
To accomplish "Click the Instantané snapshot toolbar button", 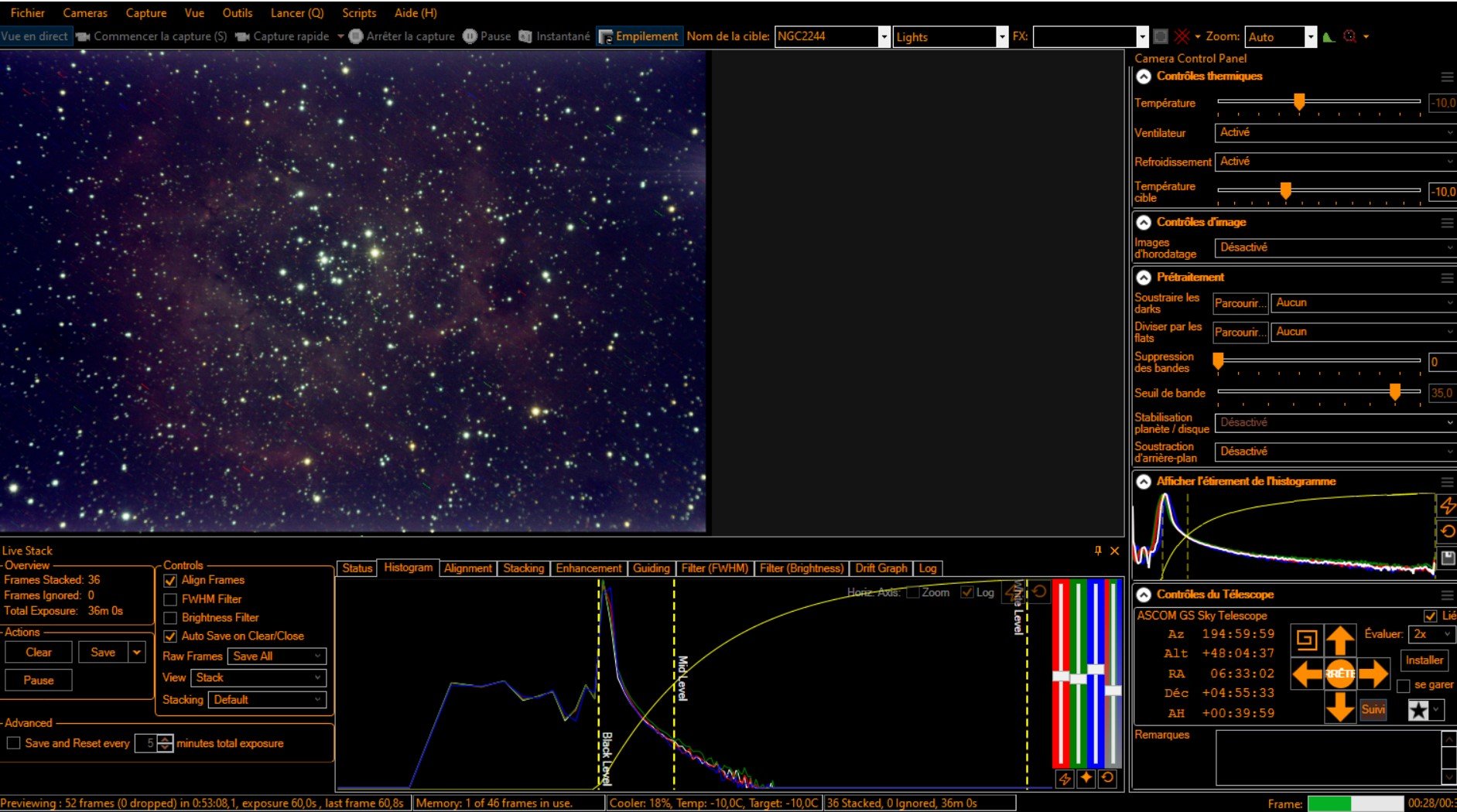I will [555, 36].
